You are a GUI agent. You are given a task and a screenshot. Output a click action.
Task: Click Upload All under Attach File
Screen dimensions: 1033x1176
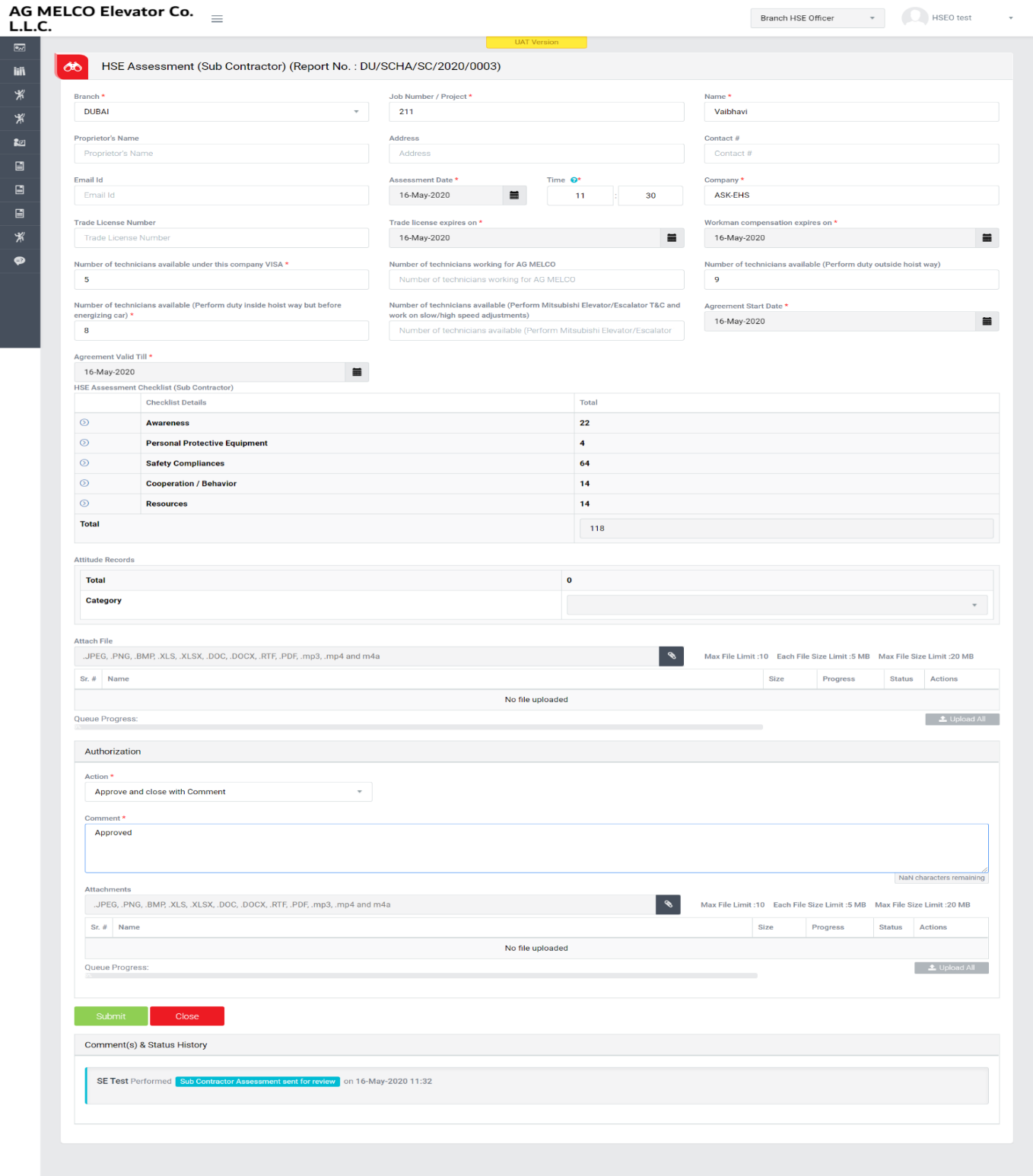tap(962, 719)
